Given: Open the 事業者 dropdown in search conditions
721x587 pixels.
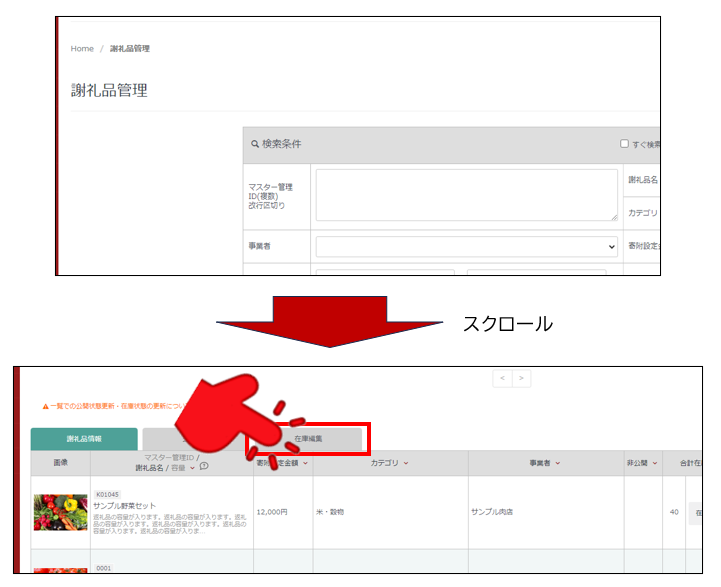Looking at the screenshot, I should [467, 246].
